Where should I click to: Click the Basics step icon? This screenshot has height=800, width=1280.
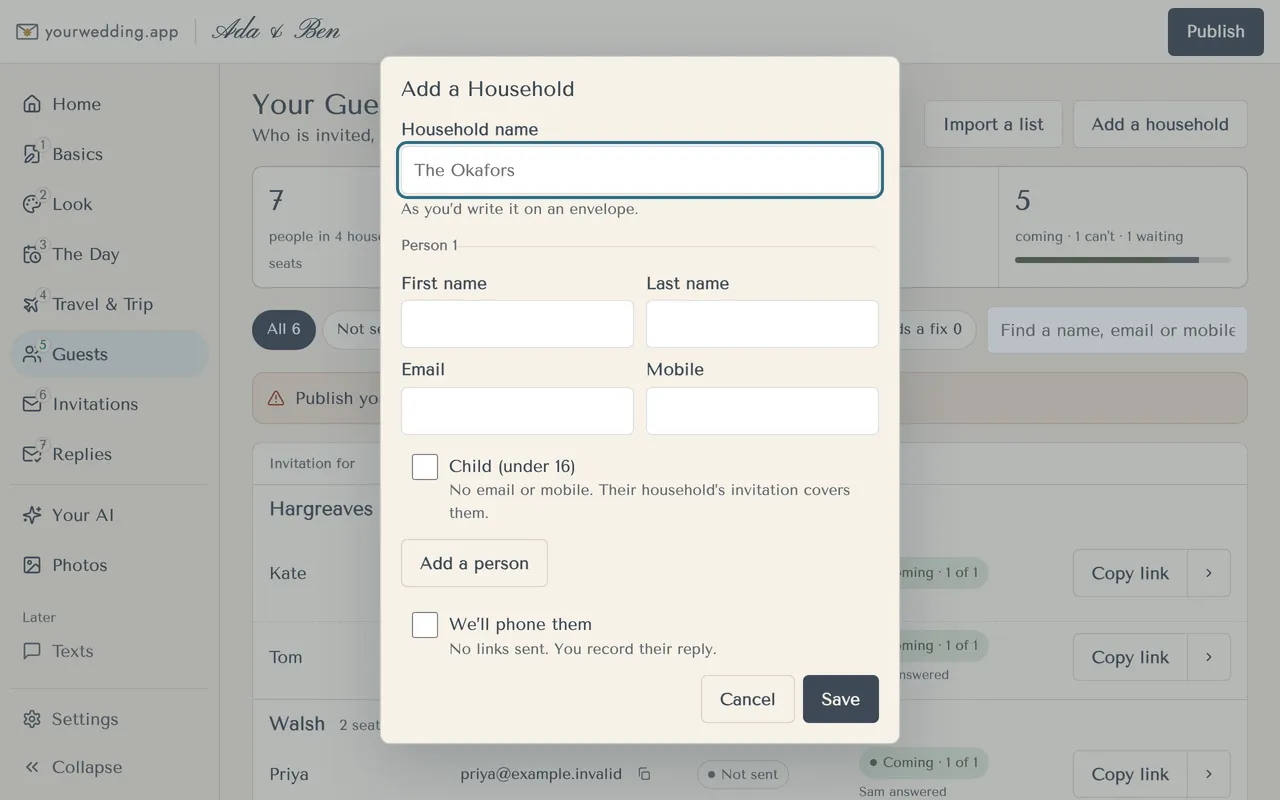32,154
